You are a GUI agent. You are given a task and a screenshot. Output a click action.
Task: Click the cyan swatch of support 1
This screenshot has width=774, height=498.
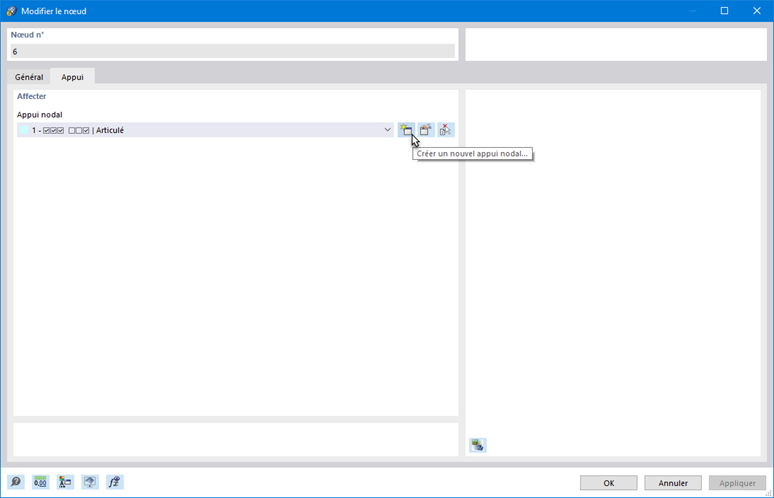pos(24,130)
